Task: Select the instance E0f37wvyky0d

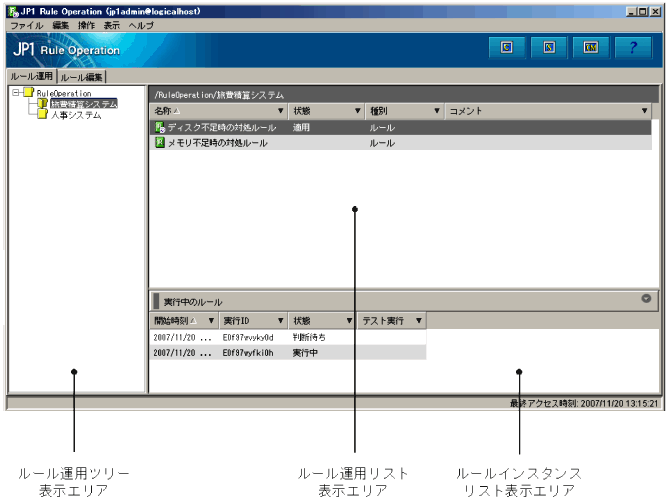Action: pos(248,337)
